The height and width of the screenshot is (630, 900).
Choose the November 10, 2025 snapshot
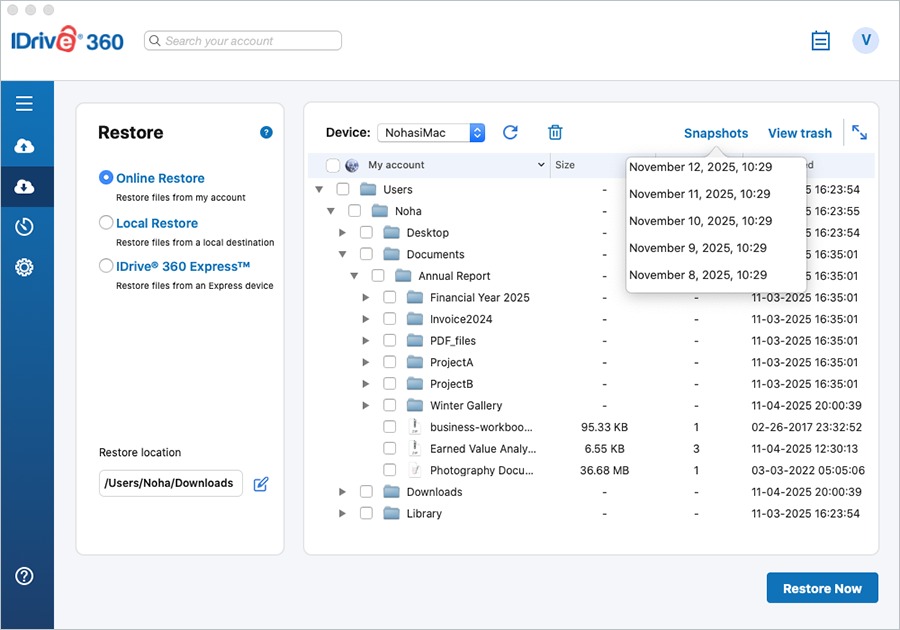pyautogui.click(x=700, y=221)
